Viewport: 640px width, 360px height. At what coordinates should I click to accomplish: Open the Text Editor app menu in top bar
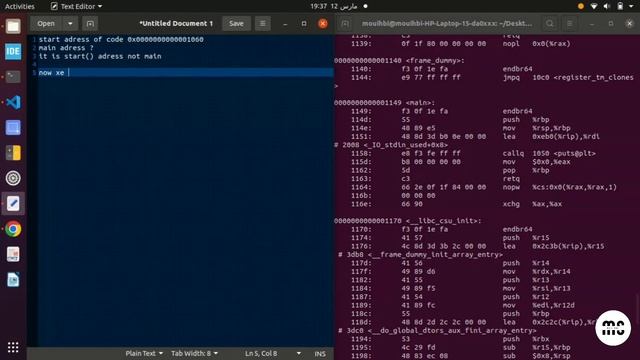pos(76,6)
